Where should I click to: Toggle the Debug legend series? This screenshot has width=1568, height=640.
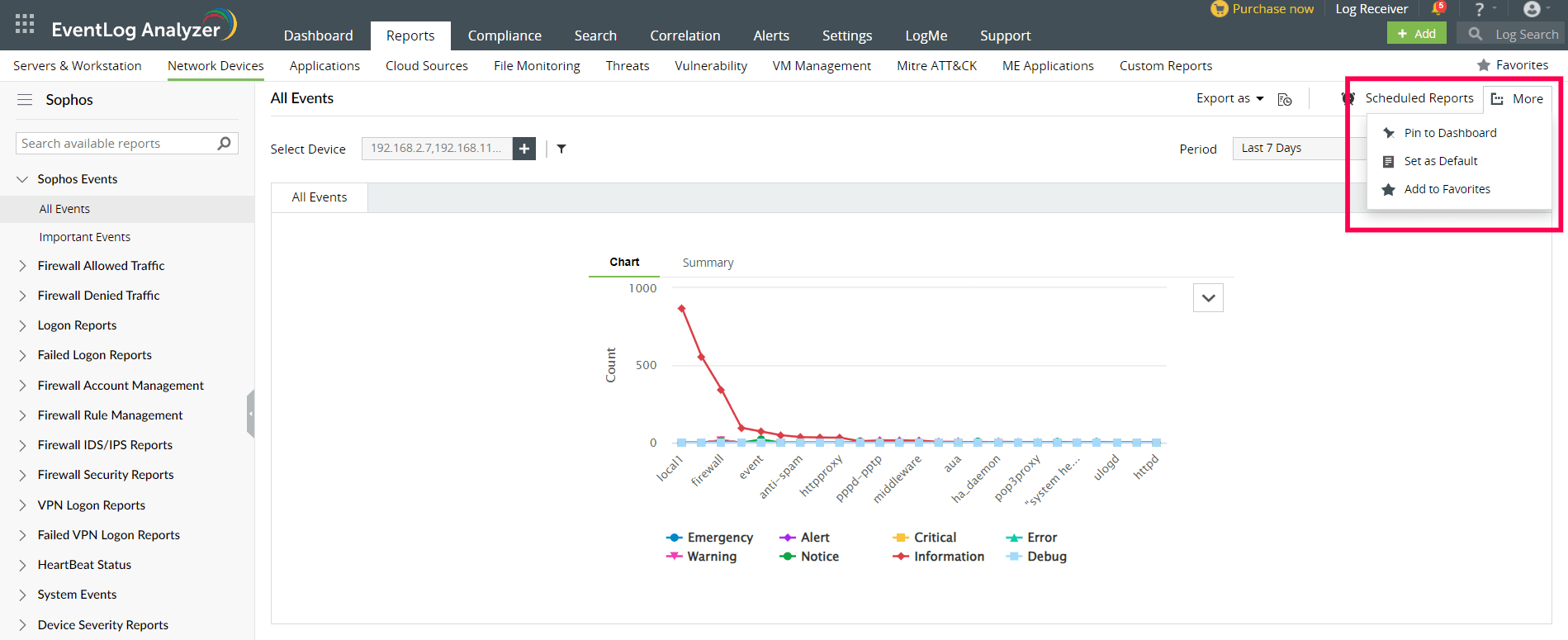pos(1037,557)
